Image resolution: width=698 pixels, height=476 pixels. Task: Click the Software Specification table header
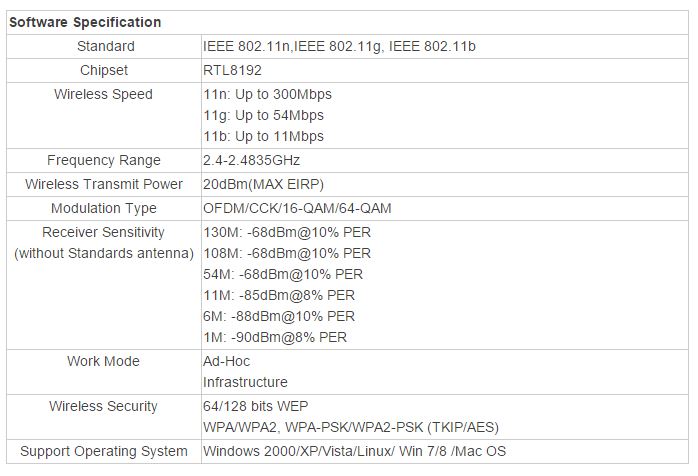(85, 22)
